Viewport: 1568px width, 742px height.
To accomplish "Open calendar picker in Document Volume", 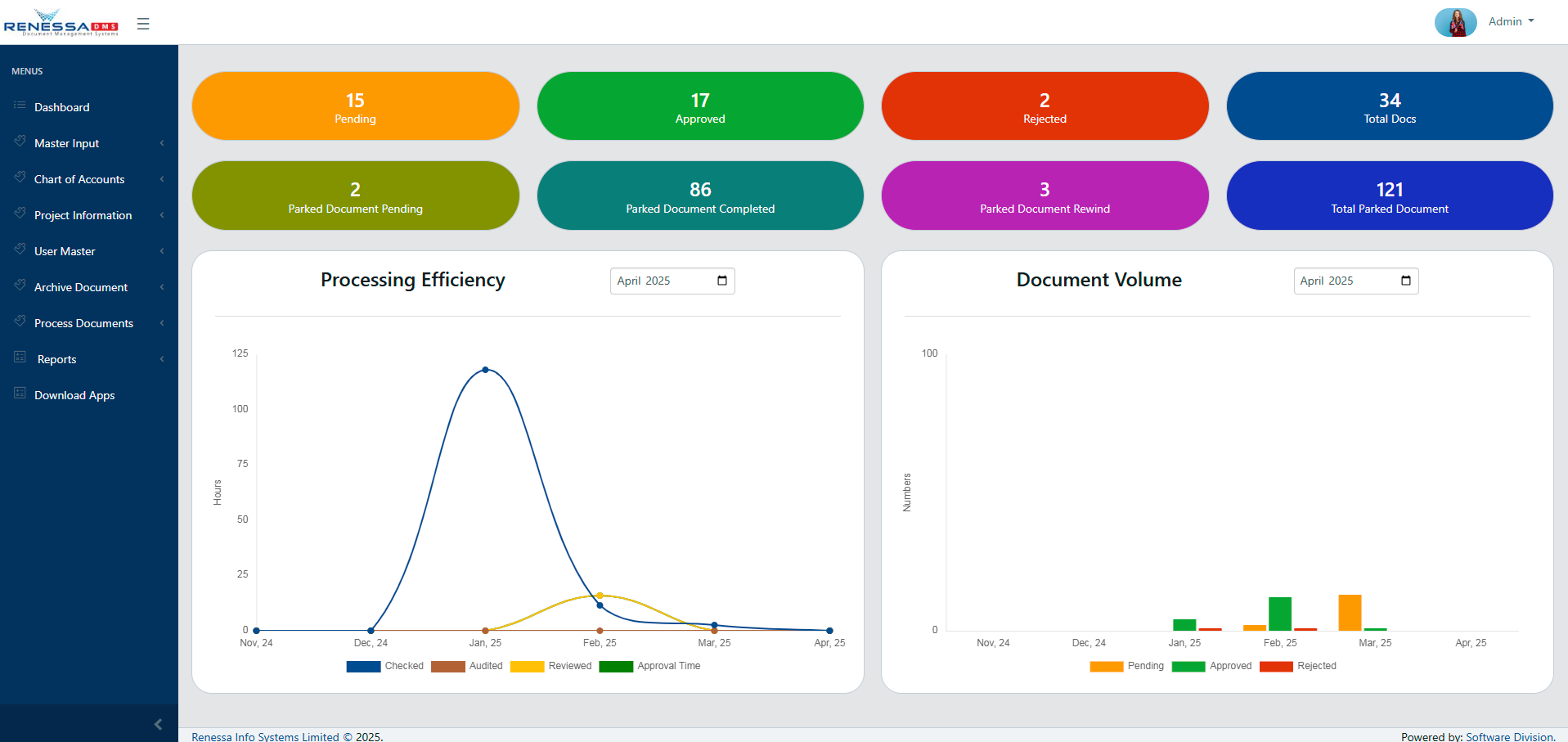I will [1405, 281].
